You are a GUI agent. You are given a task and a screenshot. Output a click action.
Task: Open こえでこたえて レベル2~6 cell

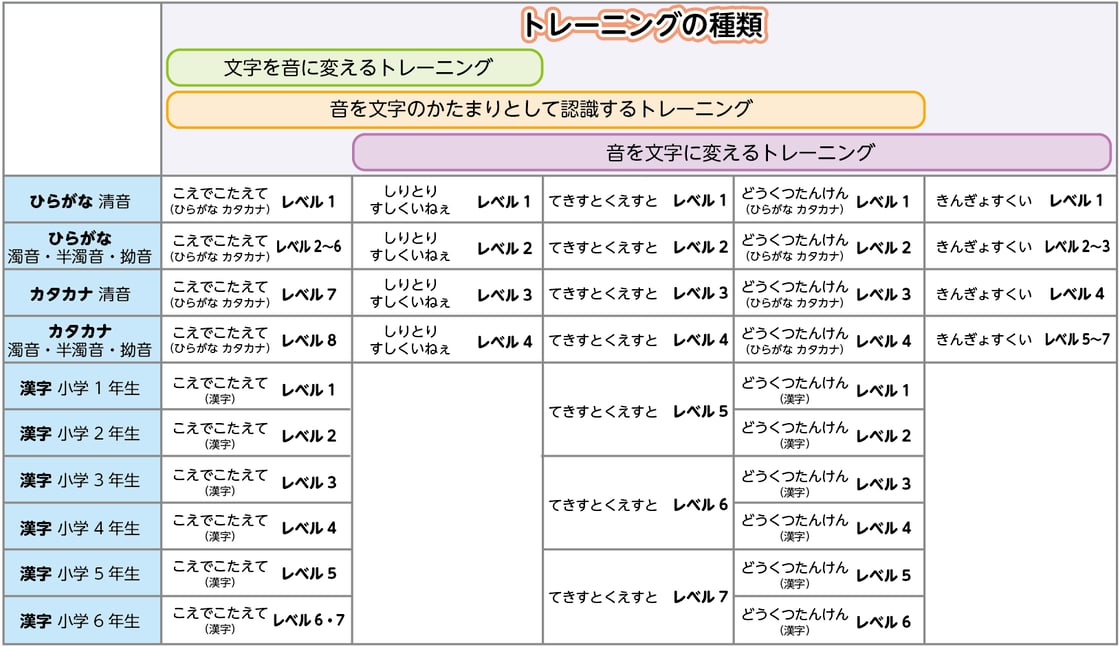click(256, 246)
